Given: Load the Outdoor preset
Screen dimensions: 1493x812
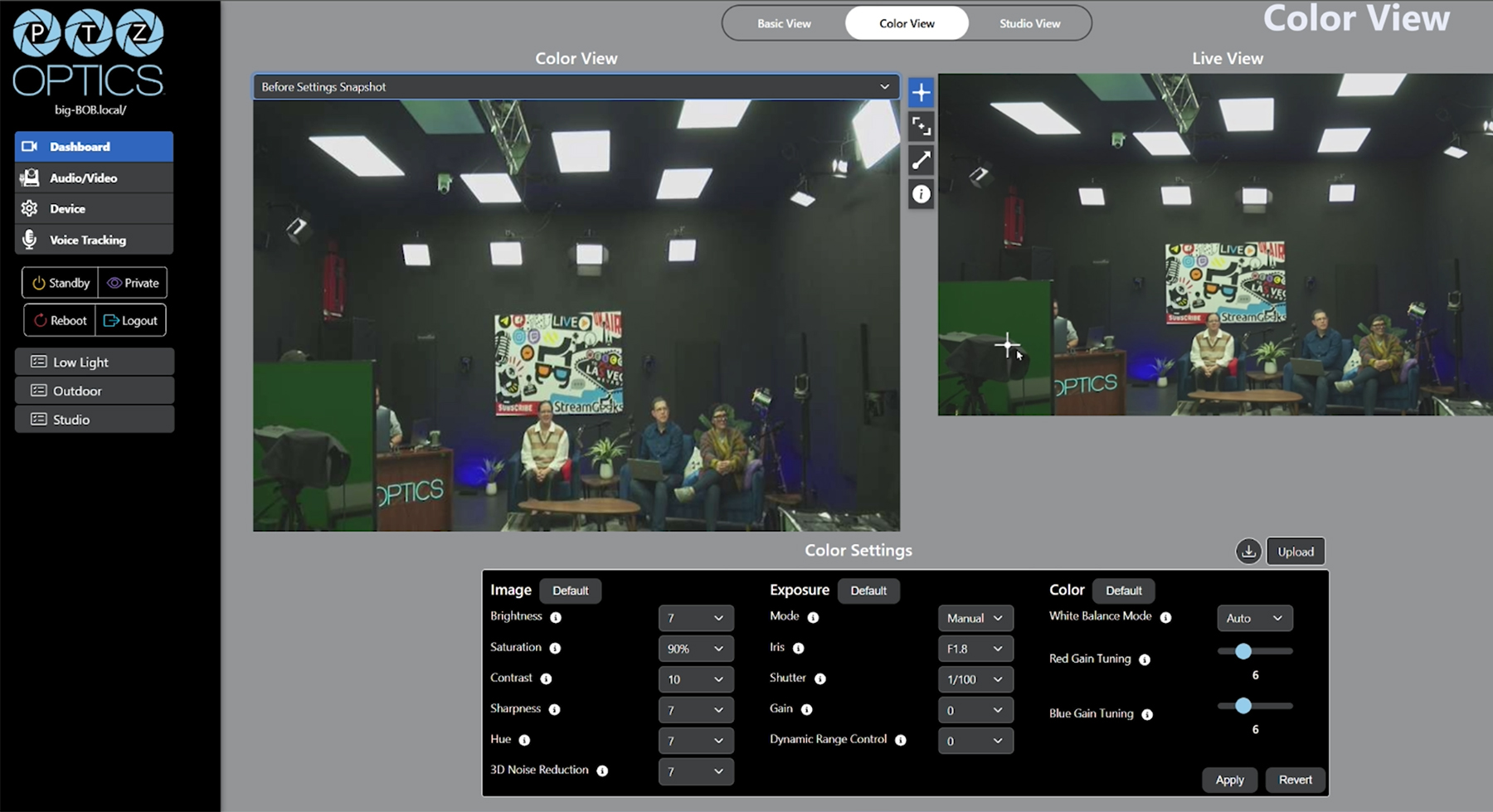Looking at the screenshot, I should 95,391.
